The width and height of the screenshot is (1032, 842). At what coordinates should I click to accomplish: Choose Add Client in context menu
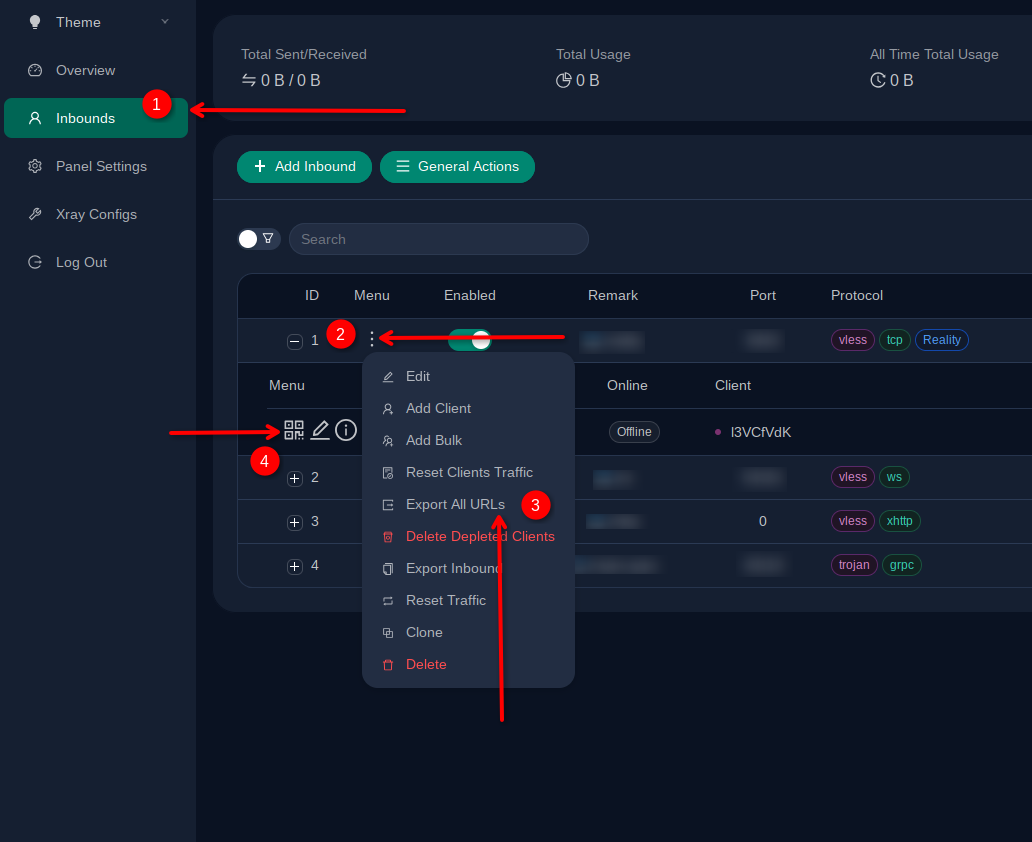click(438, 408)
